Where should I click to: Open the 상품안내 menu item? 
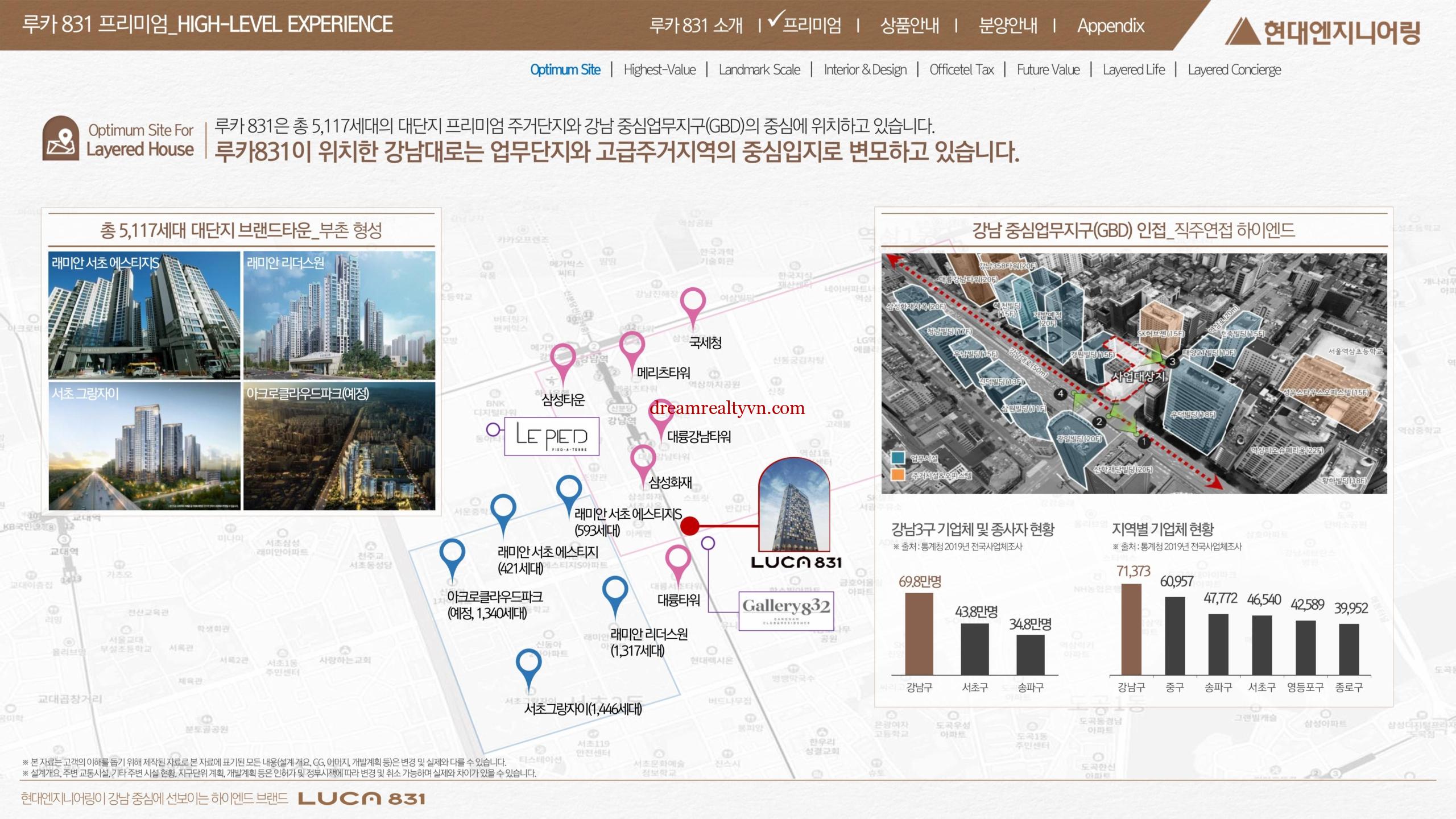point(909,26)
